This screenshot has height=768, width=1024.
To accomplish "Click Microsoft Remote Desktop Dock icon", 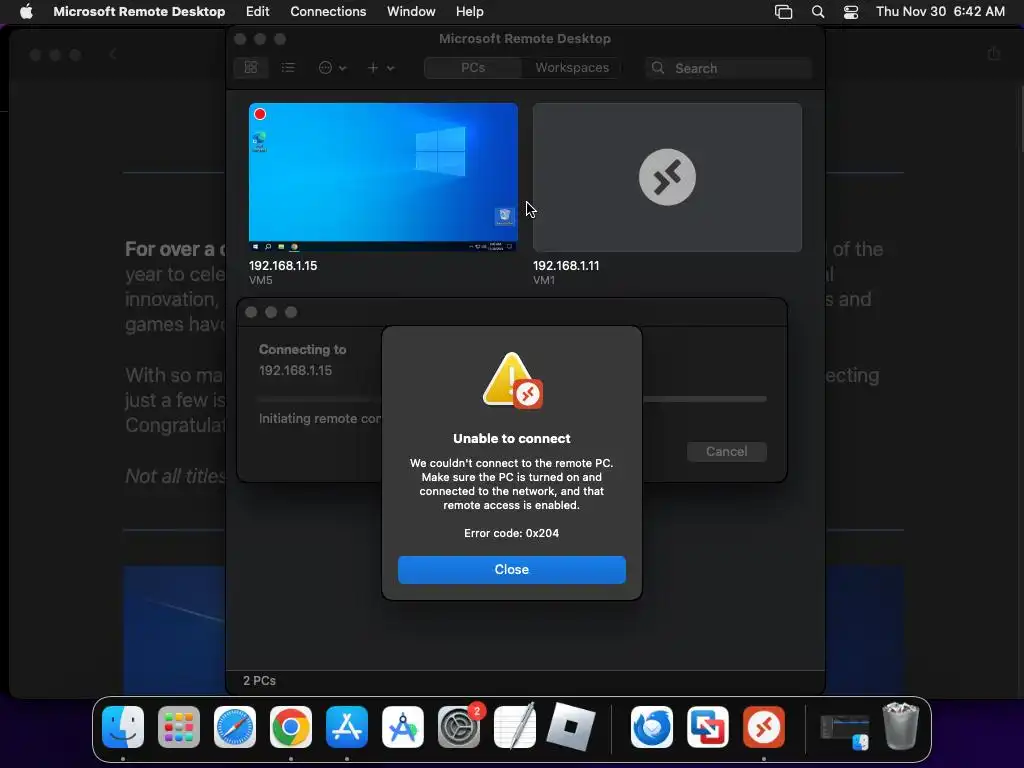I will tap(763, 727).
